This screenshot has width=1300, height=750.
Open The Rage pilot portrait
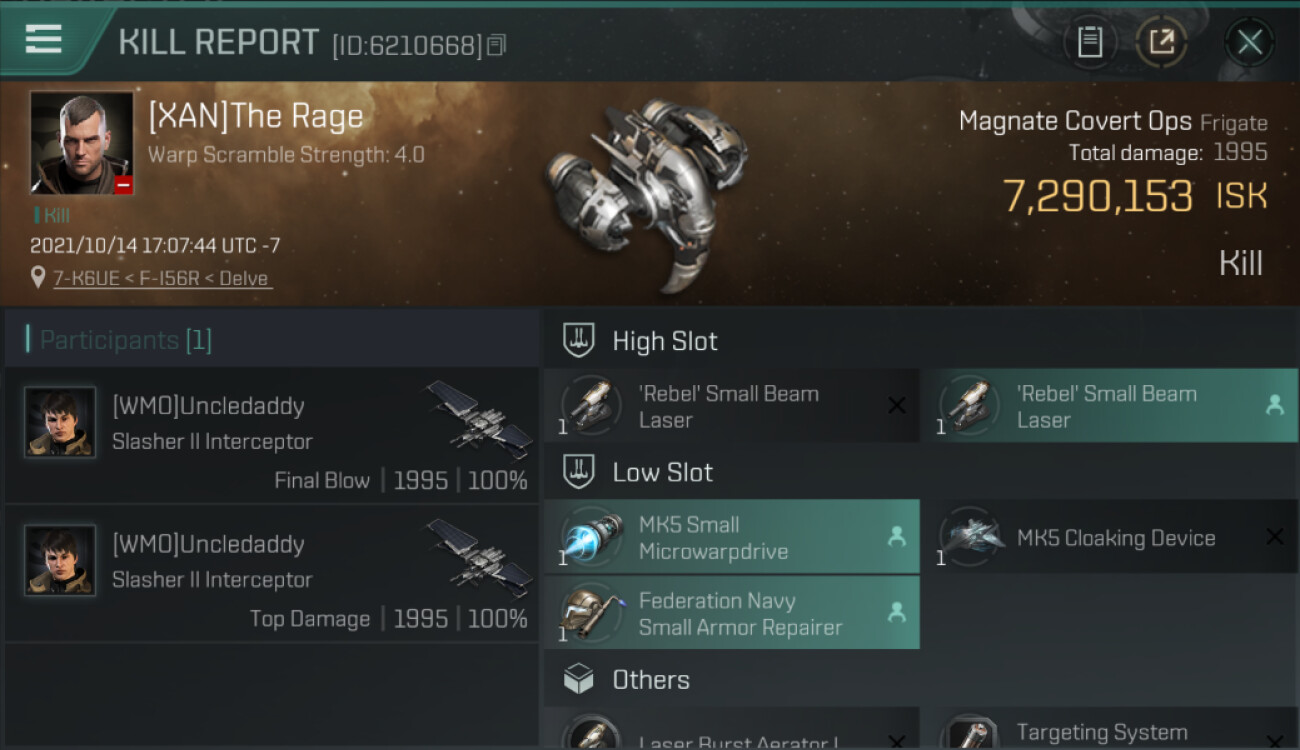click(81, 142)
